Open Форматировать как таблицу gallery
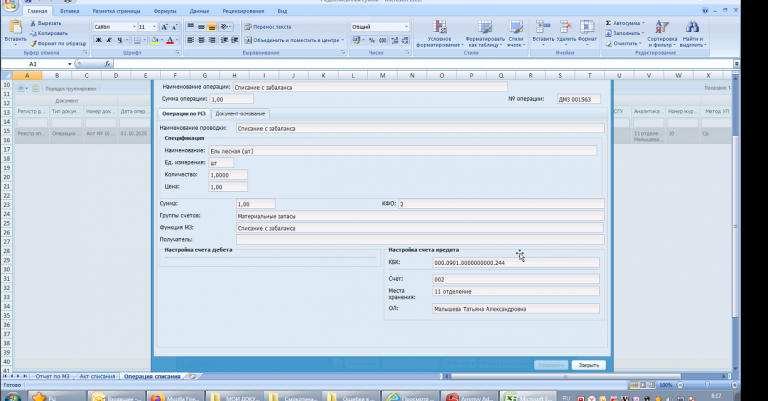The height and width of the screenshot is (401, 768). [x=485, y=33]
